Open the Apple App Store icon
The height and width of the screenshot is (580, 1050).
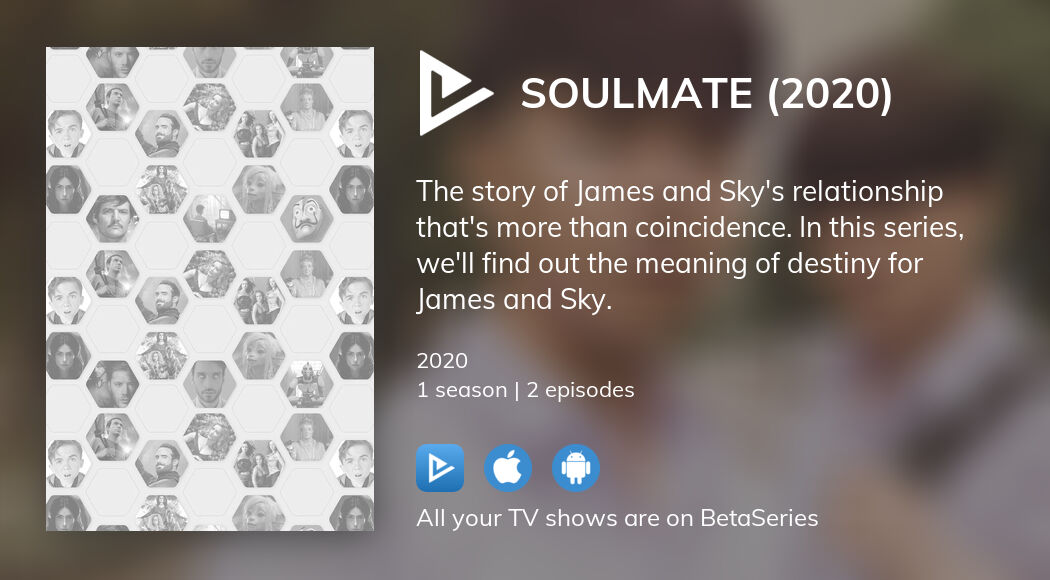coord(508,468)
